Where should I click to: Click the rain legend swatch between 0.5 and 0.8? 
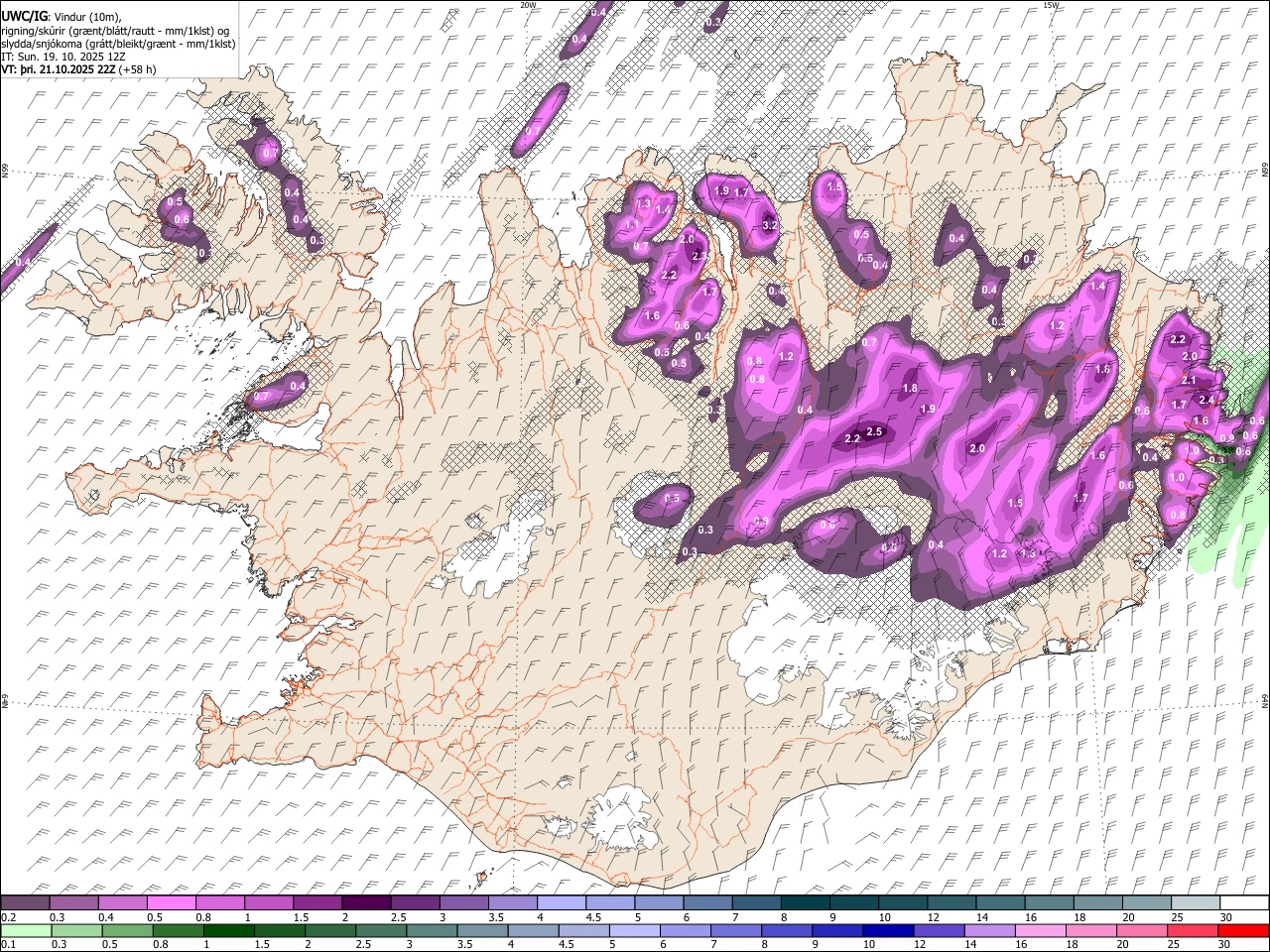[x=127, y=930]
